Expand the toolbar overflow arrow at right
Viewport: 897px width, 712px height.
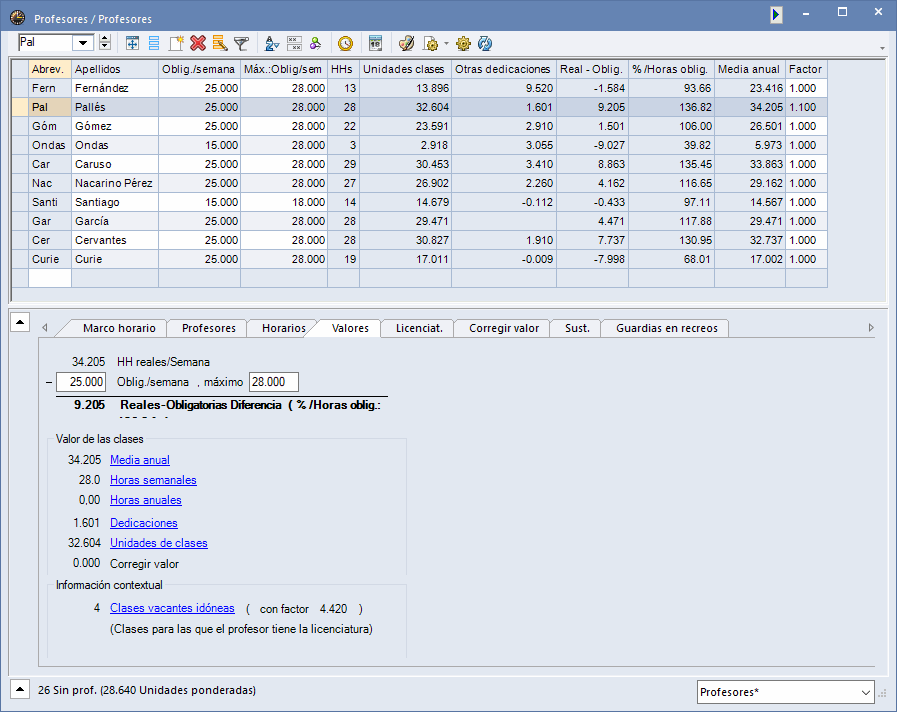[x=882, y=48]
